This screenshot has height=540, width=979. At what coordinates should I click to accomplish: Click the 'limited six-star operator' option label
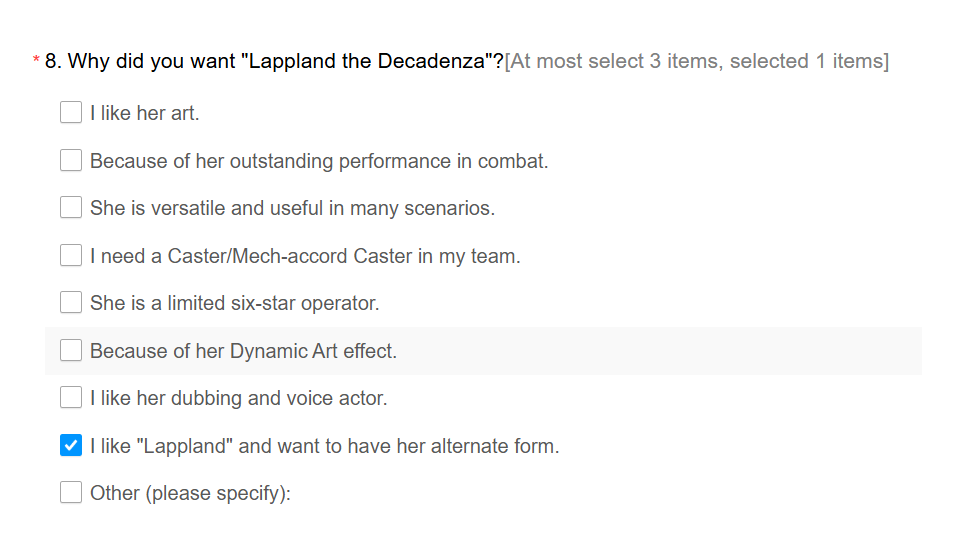point(273,303)
